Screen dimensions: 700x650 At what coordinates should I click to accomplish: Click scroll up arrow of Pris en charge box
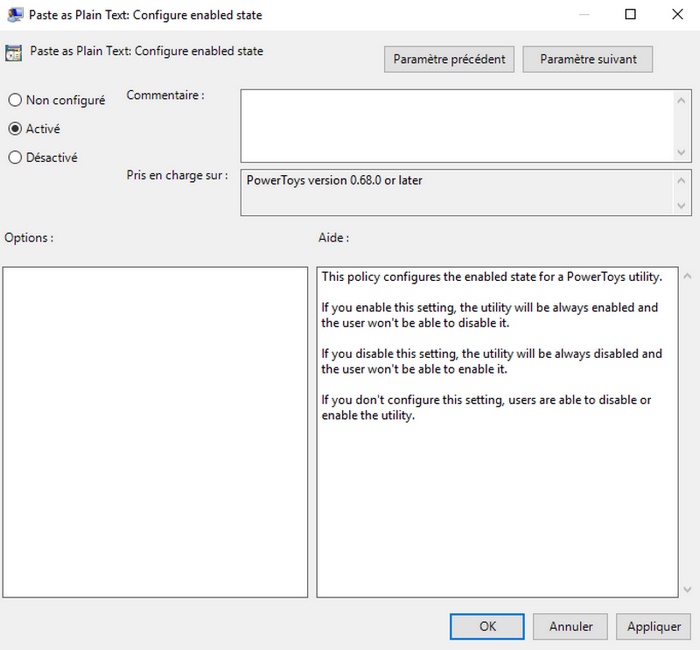click(x=683, y=180)
